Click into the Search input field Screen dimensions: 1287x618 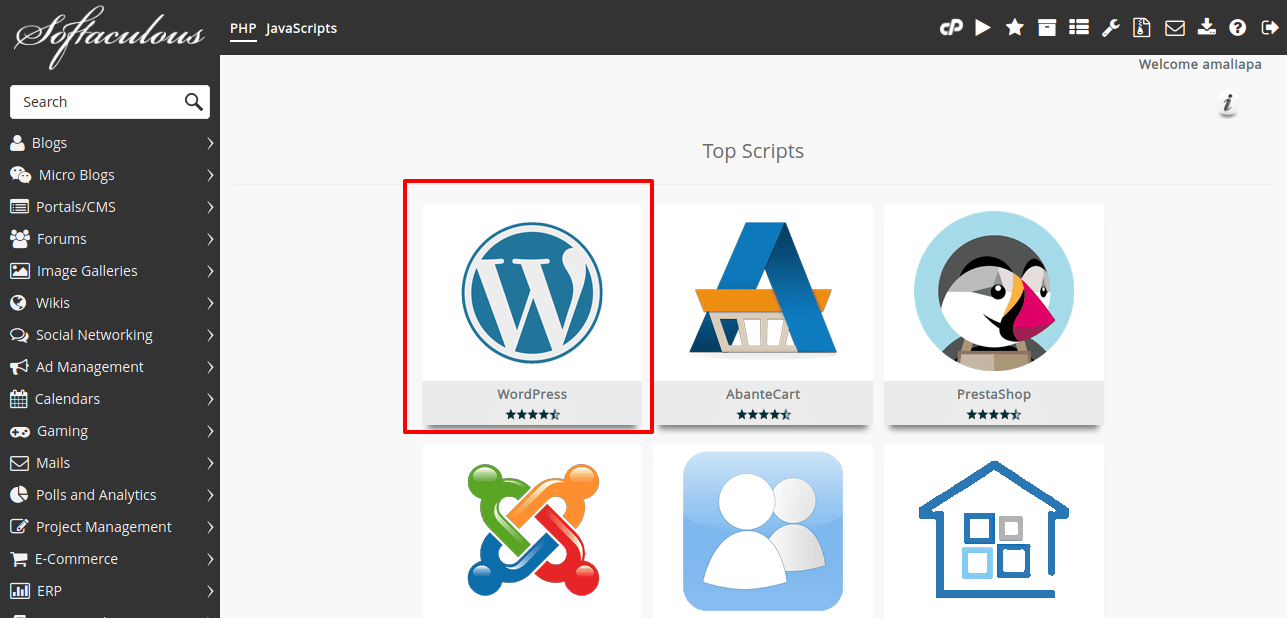[95, 102]
